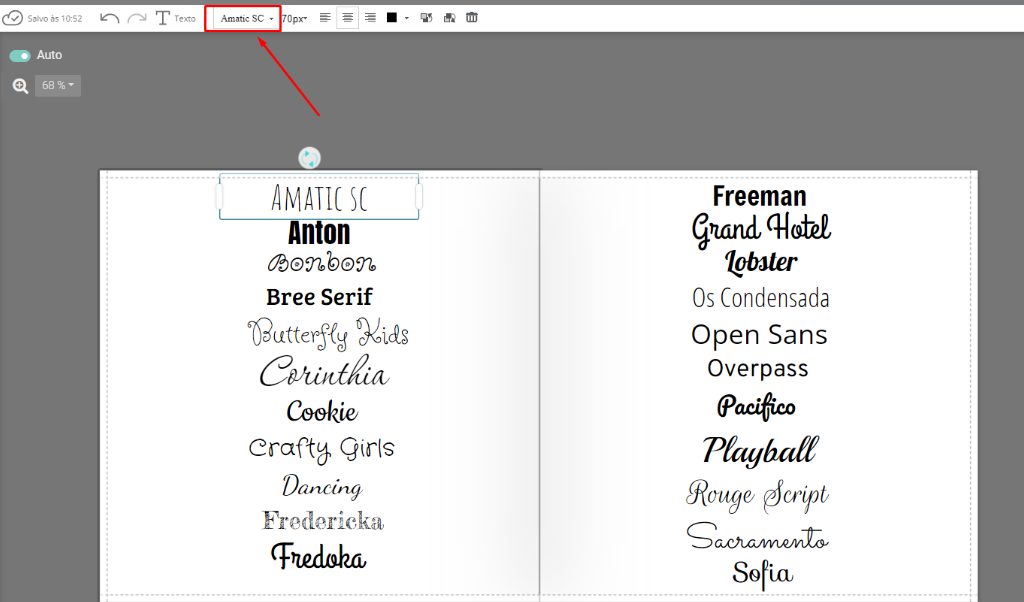Select the Rouge Script text
1024x602 pixels.
pyautogui.click(x=758, y=496)
